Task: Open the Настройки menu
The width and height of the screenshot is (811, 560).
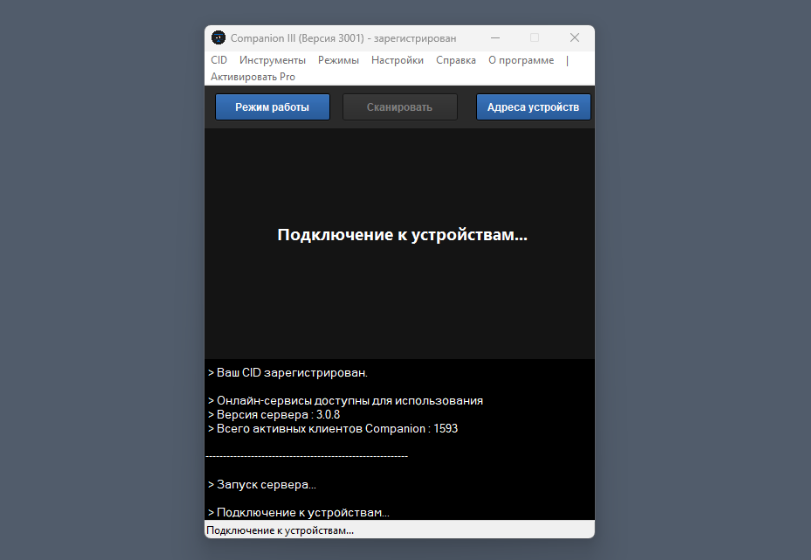Action: pyautogui.click(x=397, y=60)
